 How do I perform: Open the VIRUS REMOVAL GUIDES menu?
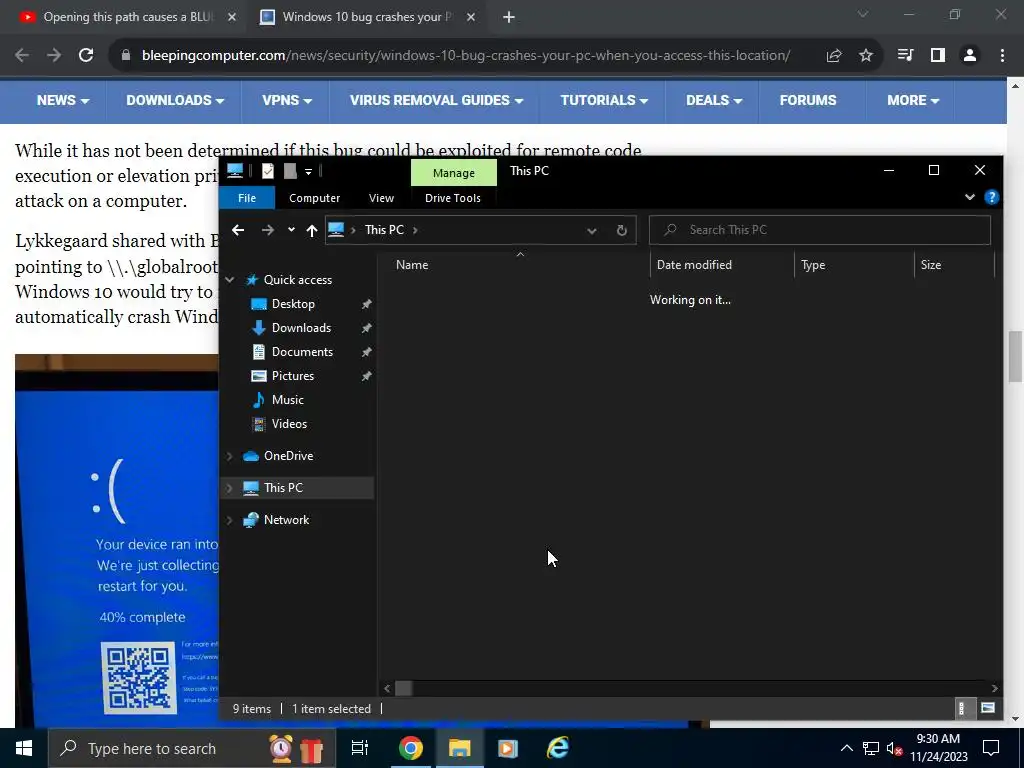click(436, 101)
